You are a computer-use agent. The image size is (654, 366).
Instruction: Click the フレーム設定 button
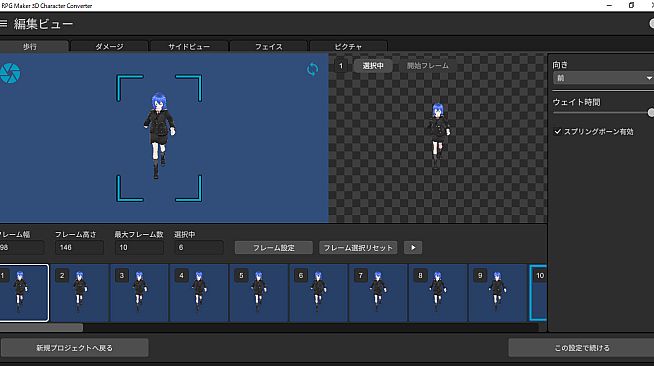click(x=274, y=248)
